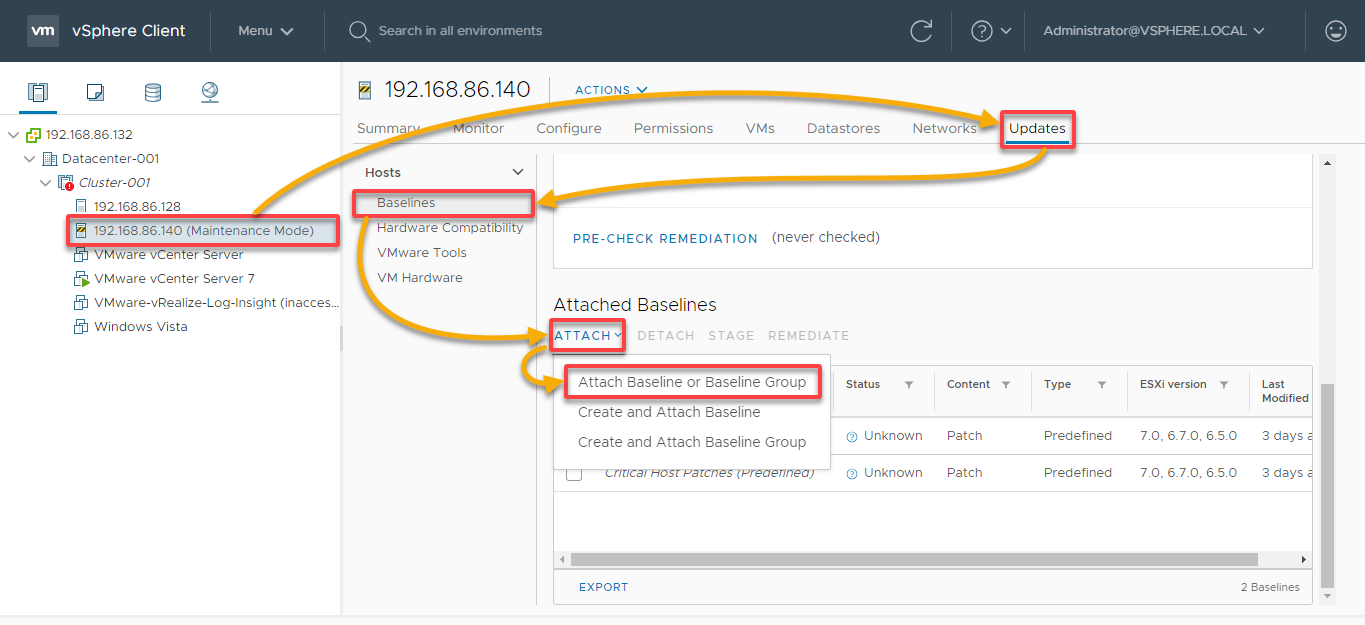Switch to the VMs tab
Image resolution: width=1365 pixels, height=625 pixels.
pos(760,128)
